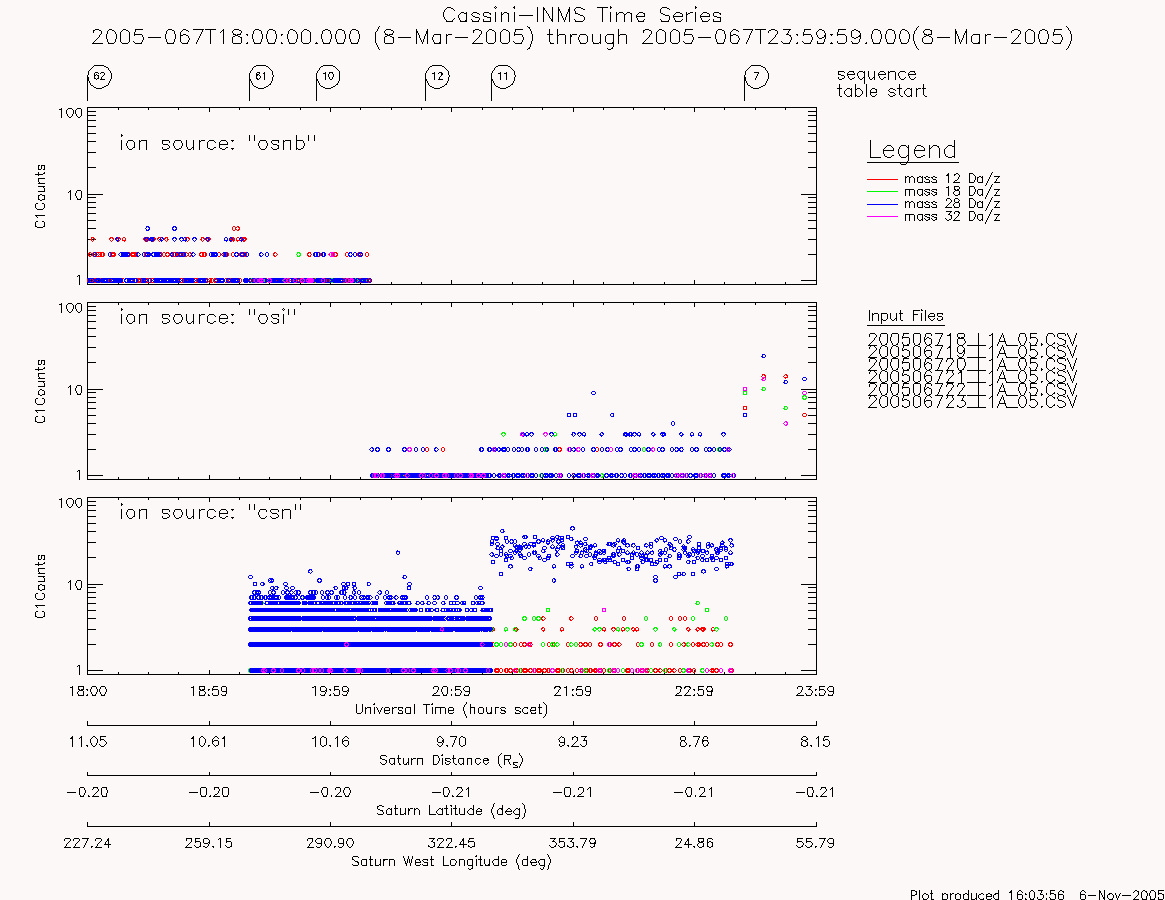
Task: Click the 1 tick label of csn panel
Action: 79,670
